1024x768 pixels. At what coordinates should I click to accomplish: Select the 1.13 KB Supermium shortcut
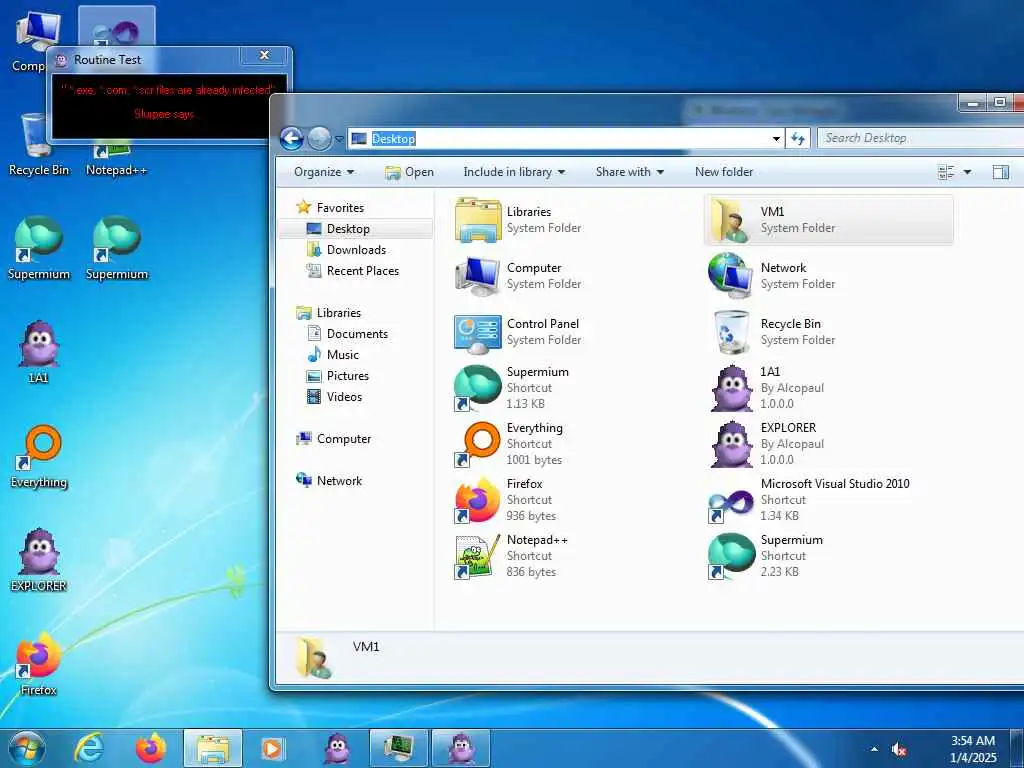(x=575, y=388)
